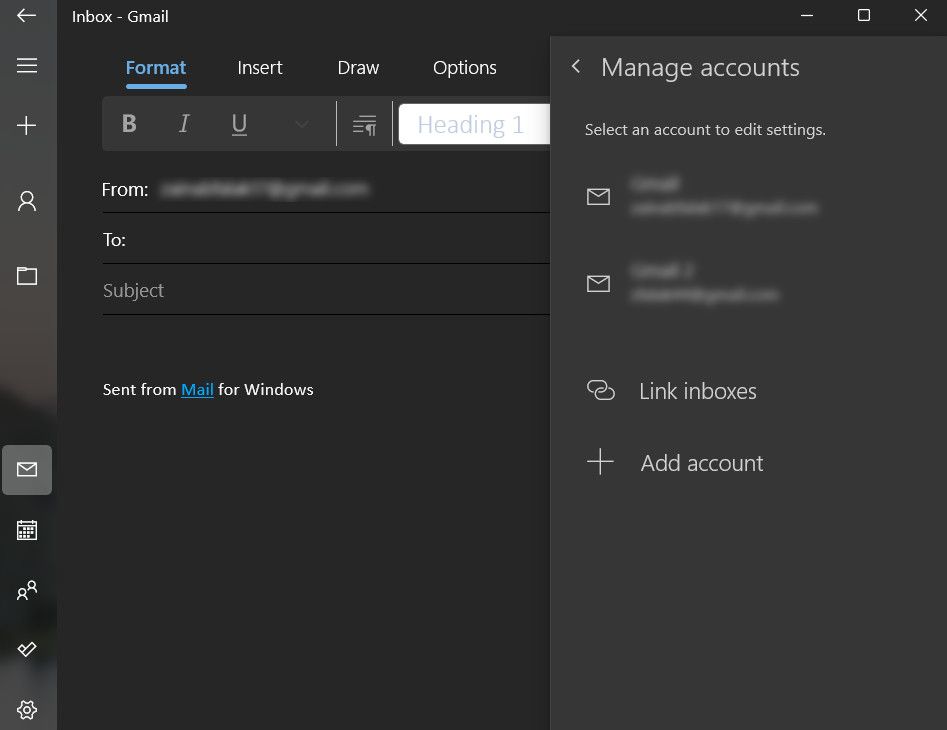The image size is (947, 730).
Task: Toggle Underline formatting
Action: pyautogui.click(x=239, y=124)
